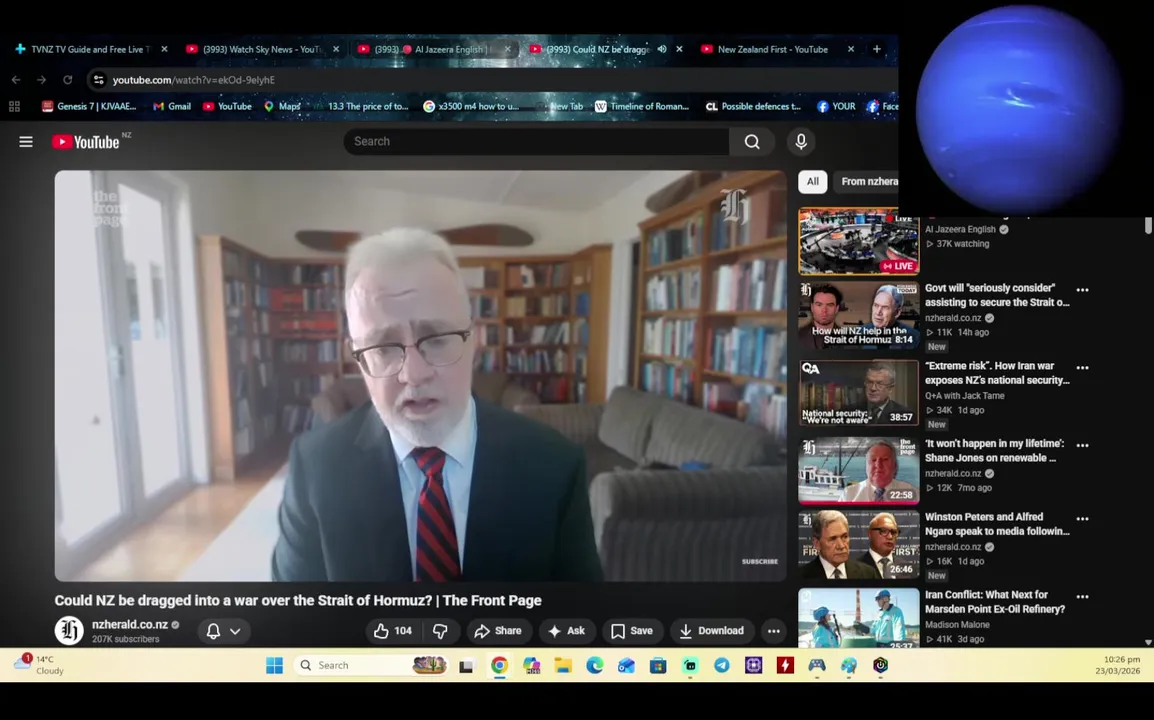The height and width of the screenshot is (720, 1154).
Task: Click the SUBSCRIBE watermark in the video
Action: tap(760, 562)
